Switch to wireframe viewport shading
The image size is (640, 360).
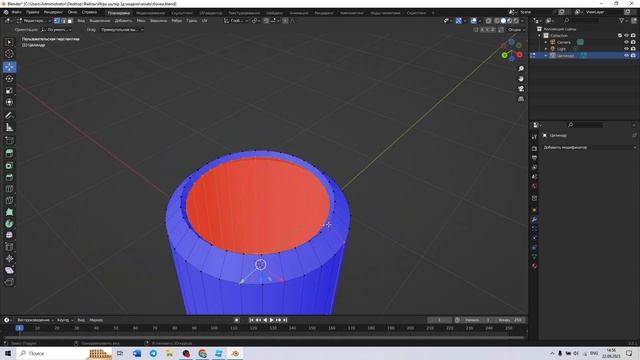(497, 20)
